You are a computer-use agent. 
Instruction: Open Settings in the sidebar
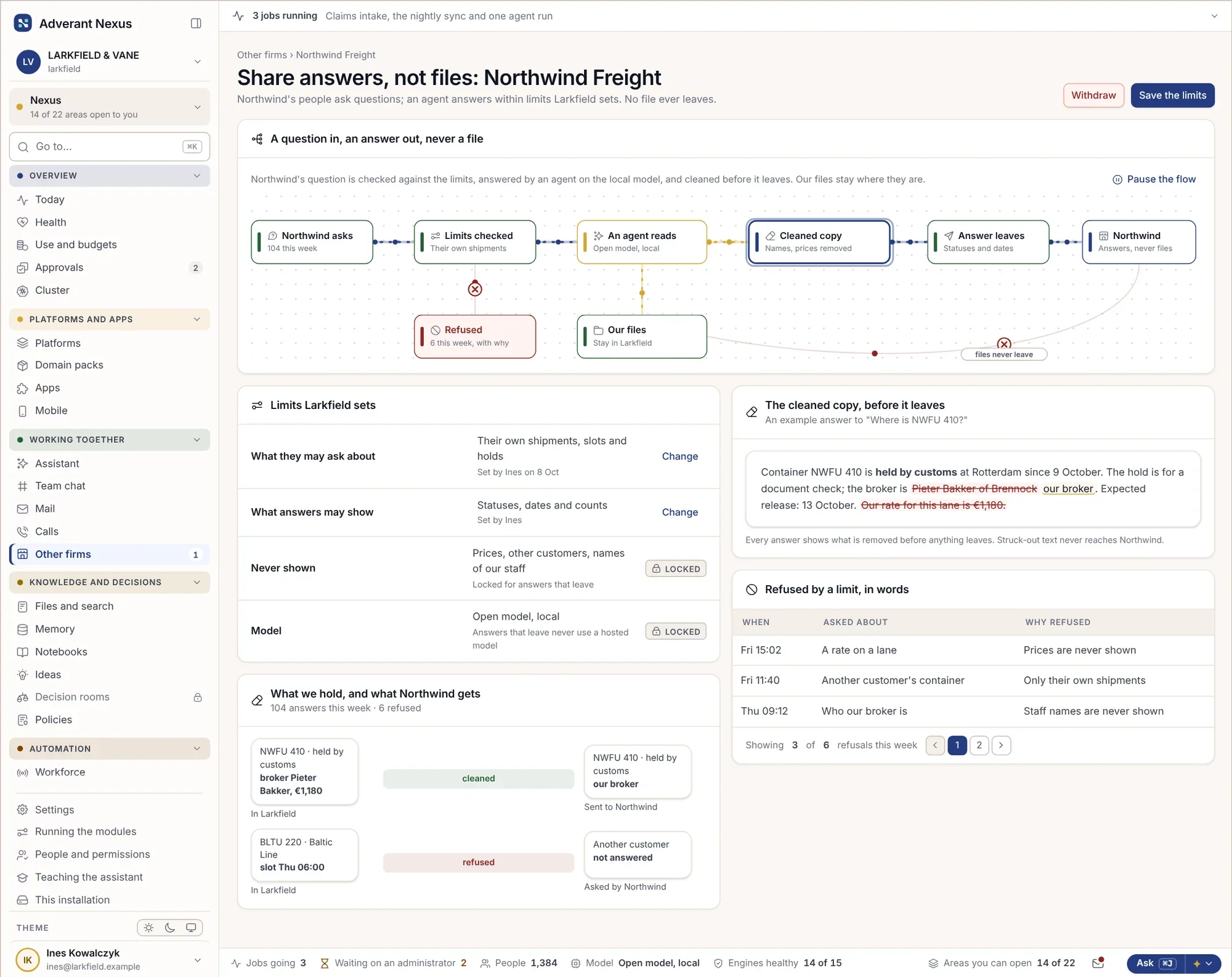(x=110, y=810)
